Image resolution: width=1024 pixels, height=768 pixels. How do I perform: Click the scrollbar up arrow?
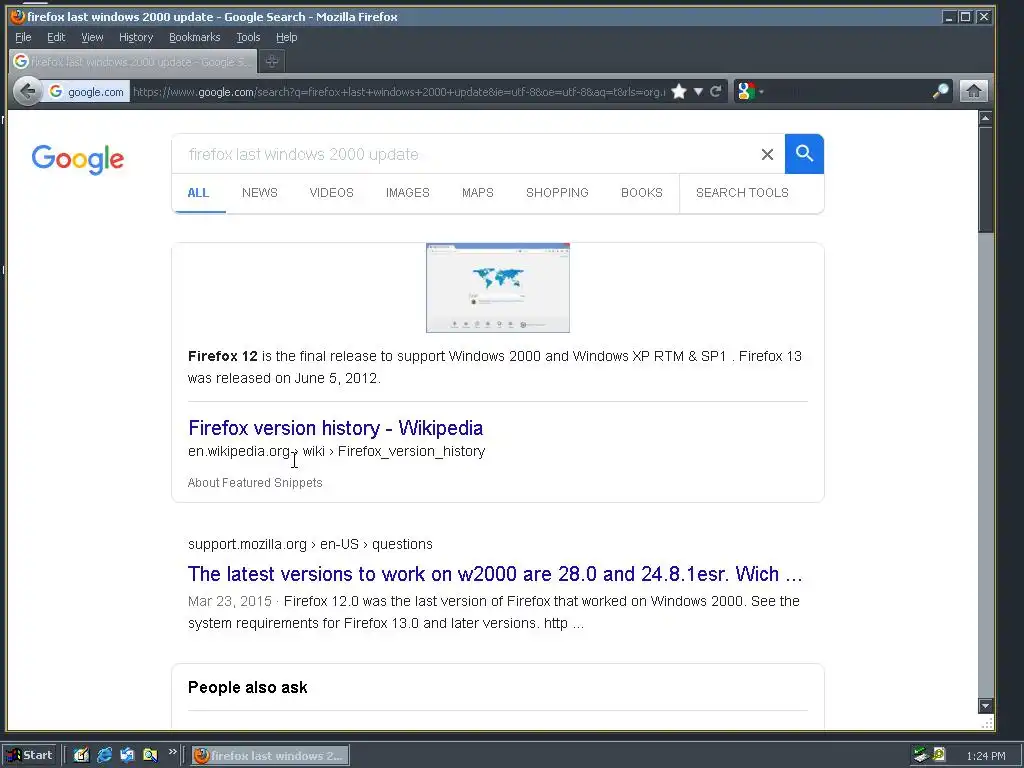point(985,118)
